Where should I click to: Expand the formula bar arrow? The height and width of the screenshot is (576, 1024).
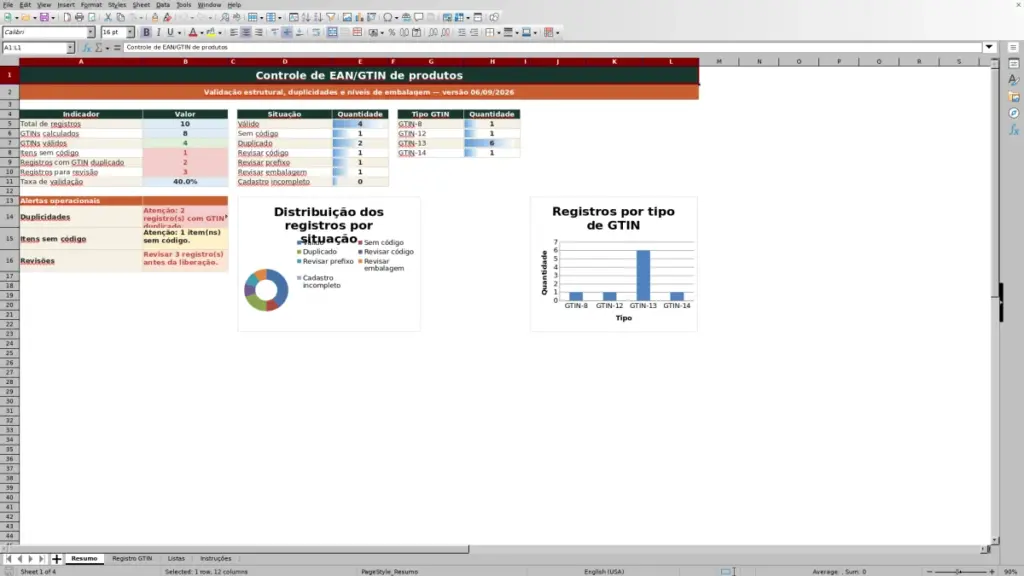click(989, 48)
